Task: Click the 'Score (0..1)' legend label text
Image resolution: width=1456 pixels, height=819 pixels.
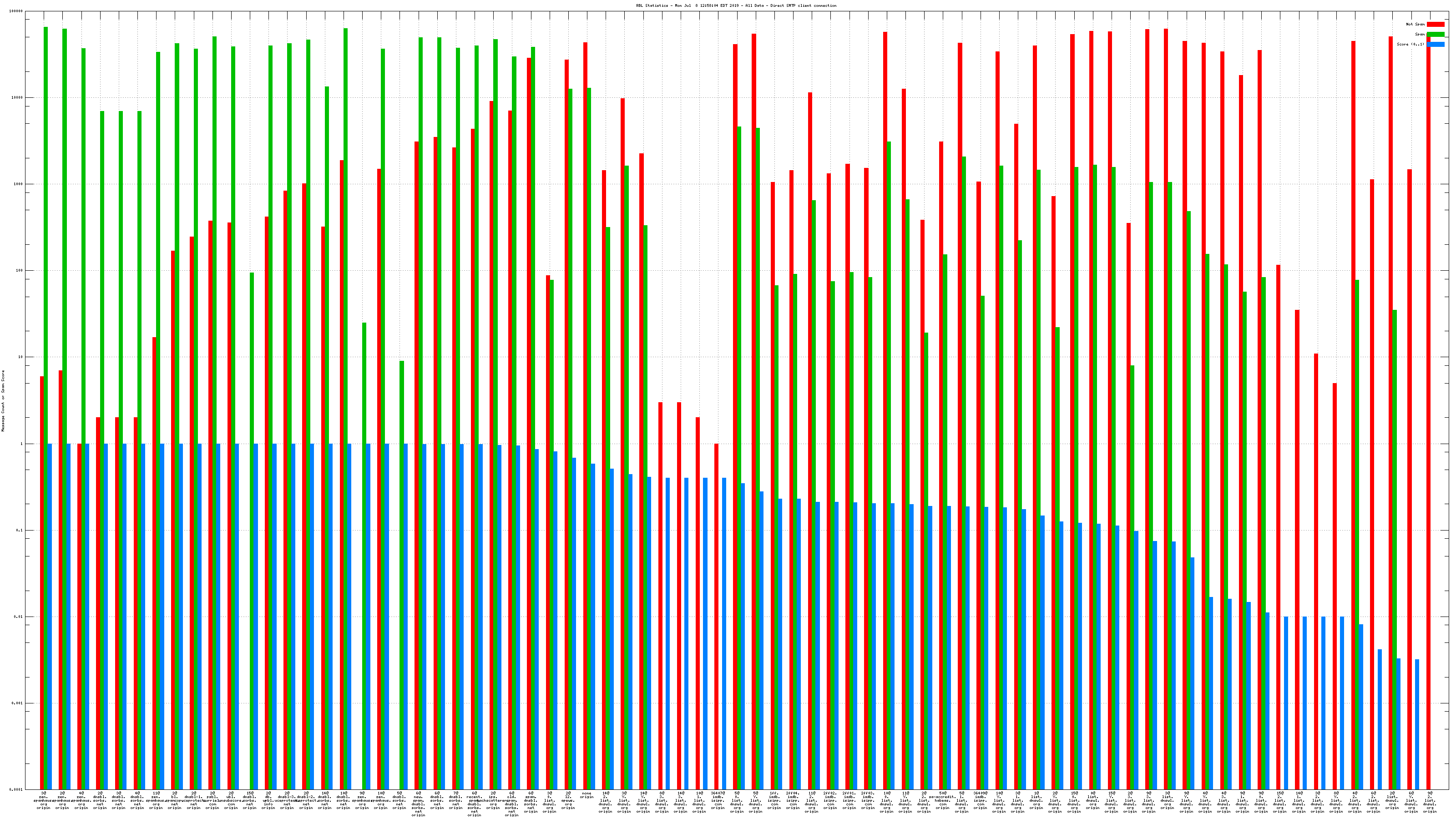Action: click(1410, 44)
